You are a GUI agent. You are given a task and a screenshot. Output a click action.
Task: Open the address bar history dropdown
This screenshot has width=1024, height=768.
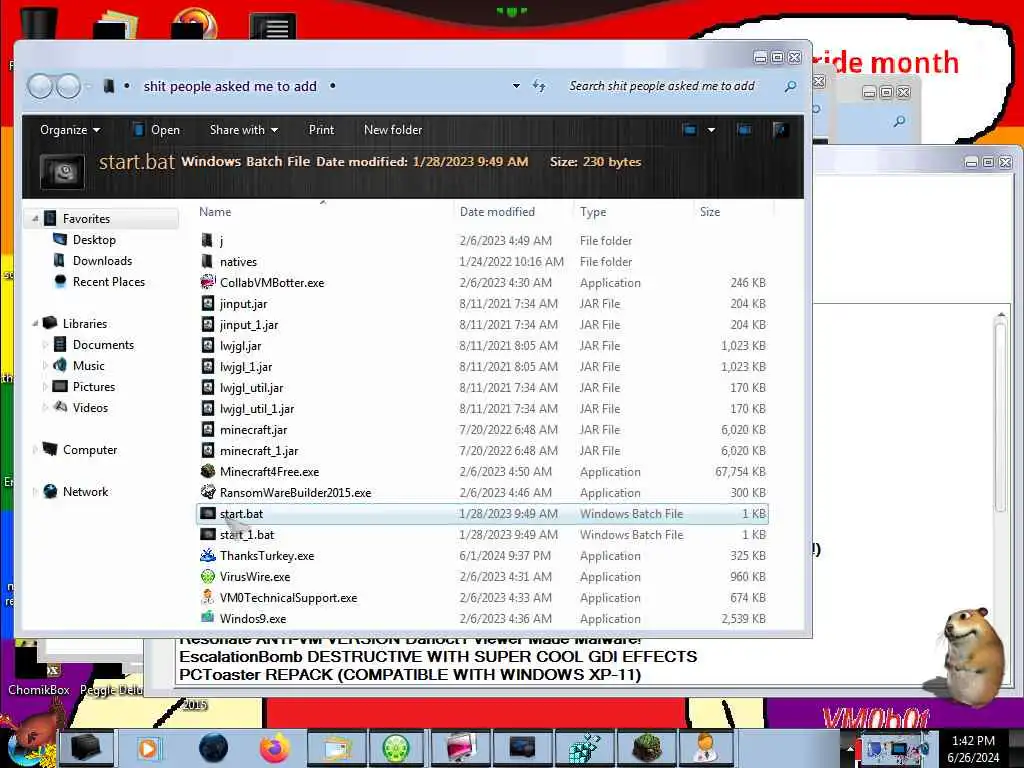pyautogui.click(x=516, y=86)
